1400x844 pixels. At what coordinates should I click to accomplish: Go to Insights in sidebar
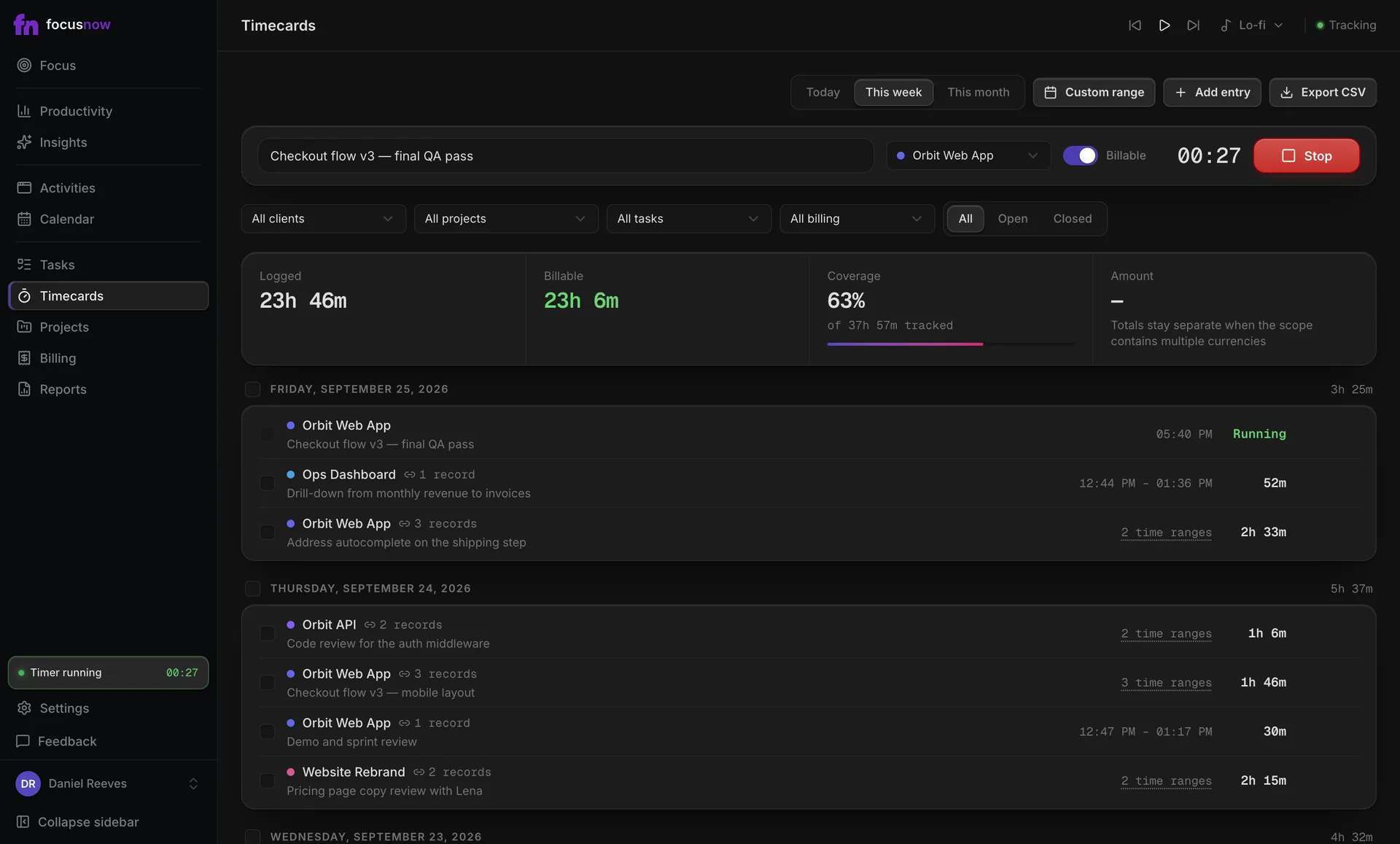point(108,142)
